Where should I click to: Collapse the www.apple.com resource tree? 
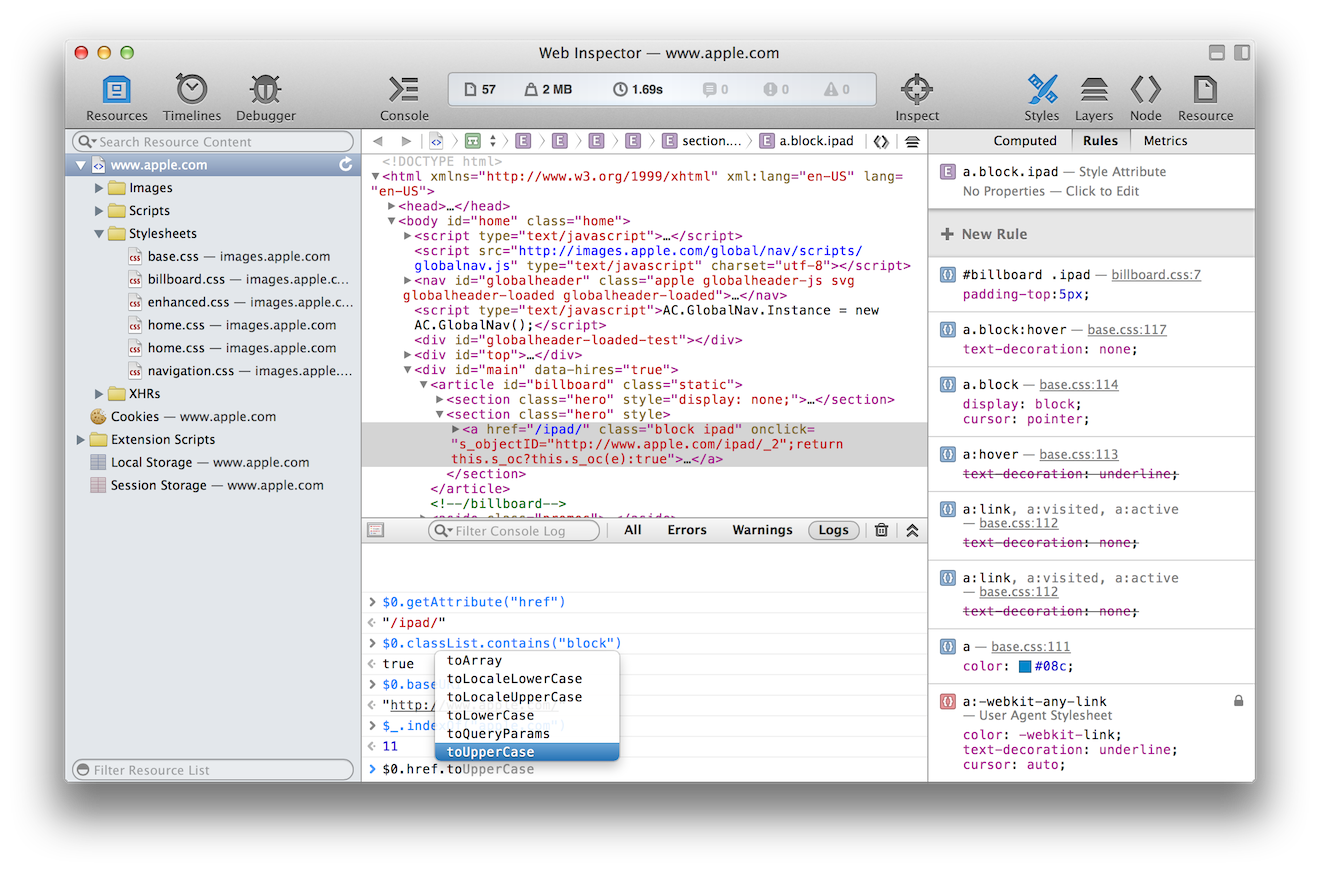tap(81, 164)
